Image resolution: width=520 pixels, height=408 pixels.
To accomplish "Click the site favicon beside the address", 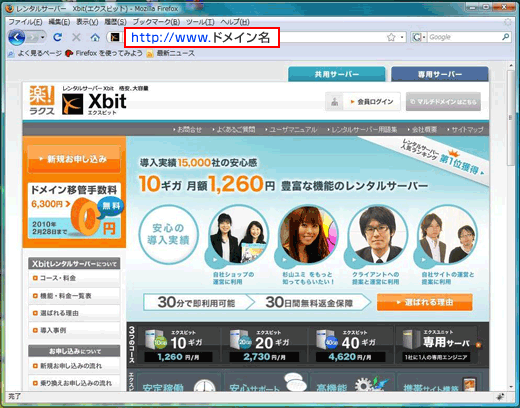I will coord(115,37).
